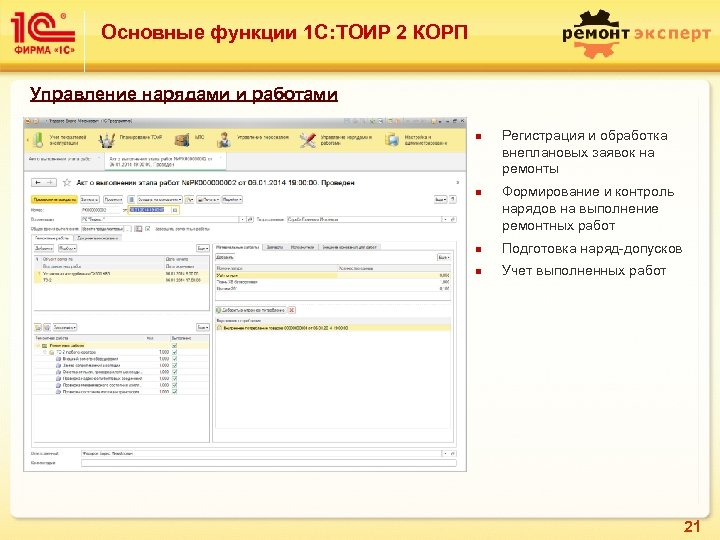Click the red X delete button beside Добавить
The width and height of the screenshot is (720, 540).
click(x=292, y=310)
